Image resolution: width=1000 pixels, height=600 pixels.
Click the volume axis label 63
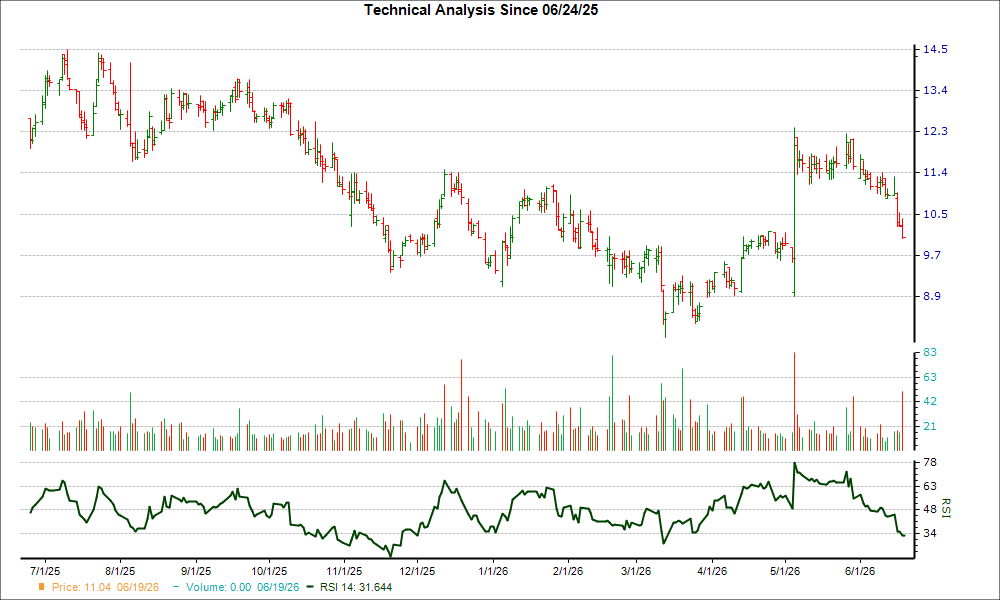click(x=930, y=377)
